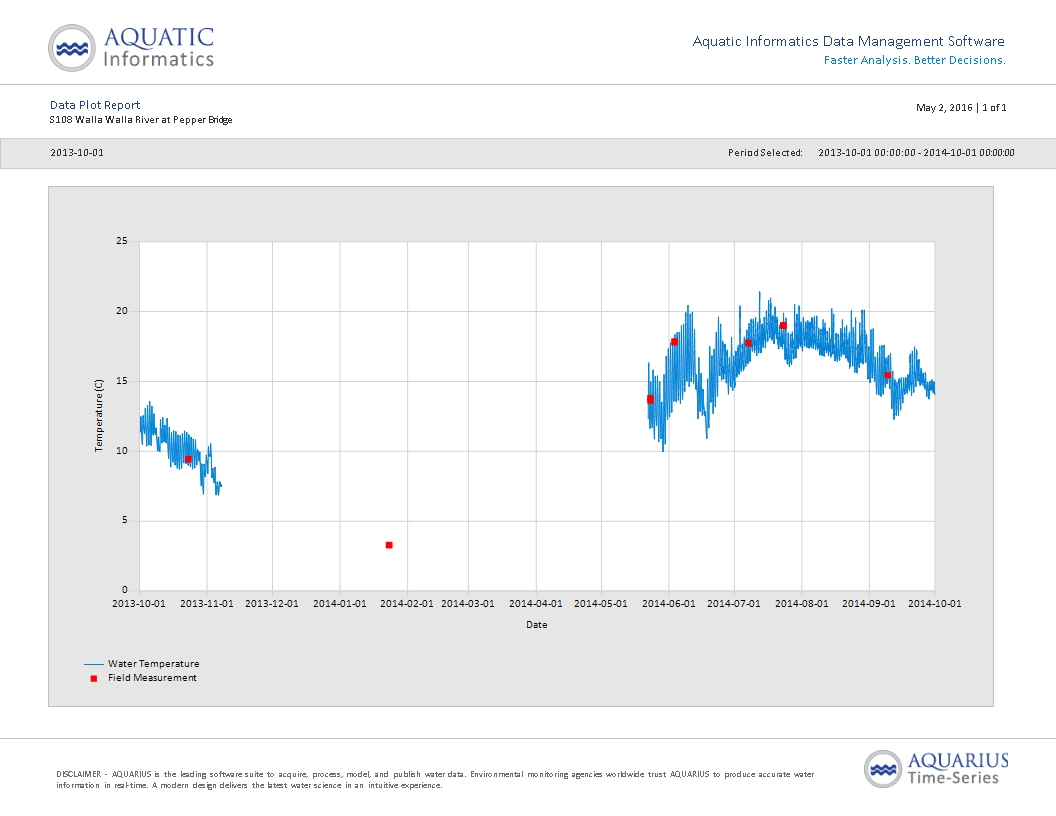Click the 'May 2, 2016 | 1 of 1' text
This screenshot has height=816, width=1056.
pyautogui.click(x=961, y=107)
